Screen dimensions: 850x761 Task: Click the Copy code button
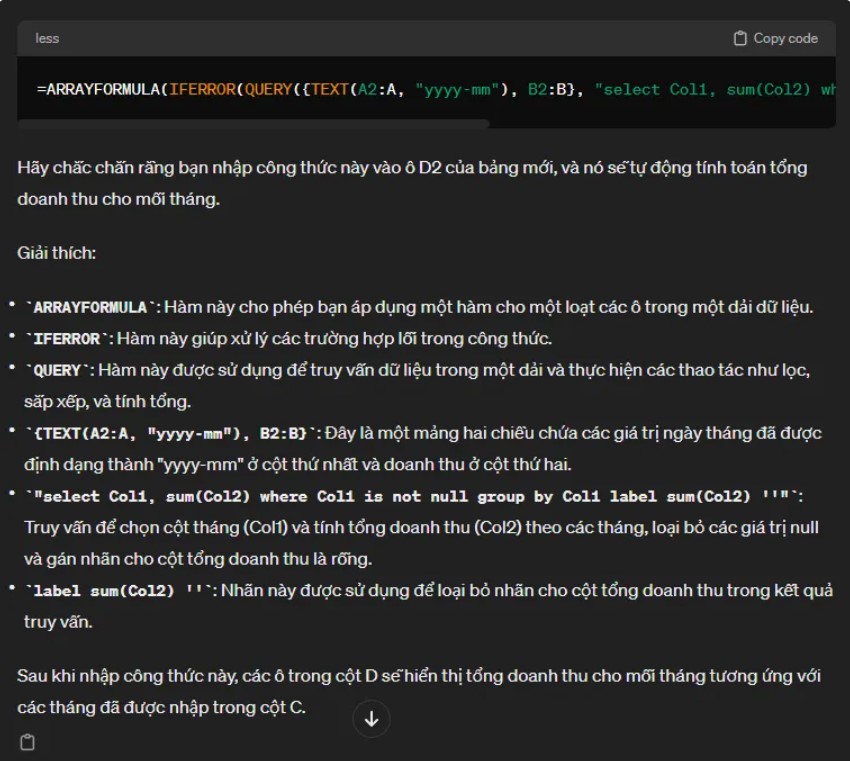coord(775,38)
